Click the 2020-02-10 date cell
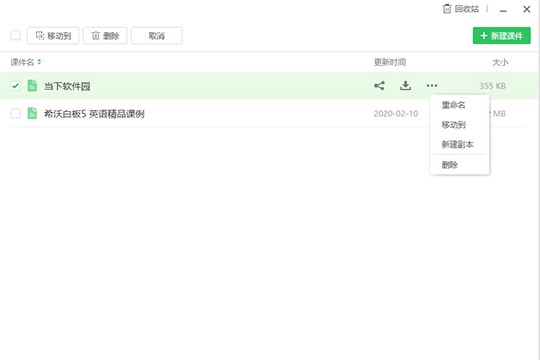The image size is (540, 360). [396, 113]
